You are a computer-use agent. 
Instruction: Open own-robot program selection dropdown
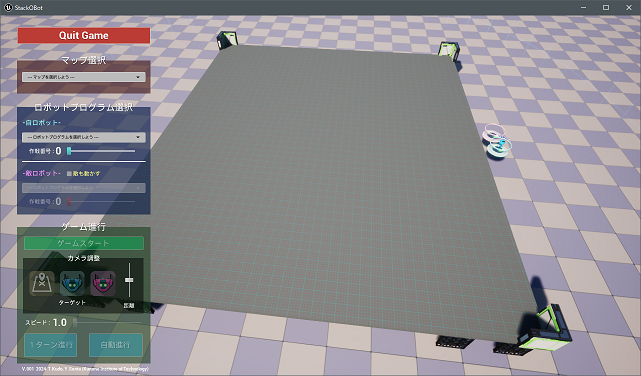(x=84, y=137)
